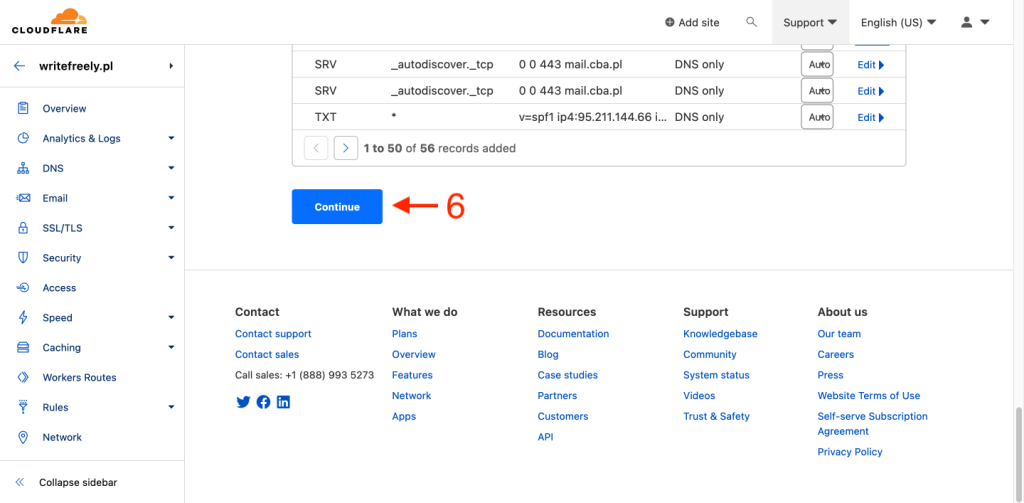Edit the TXT record
This screenshot has width=1024, height=503.
870,117
